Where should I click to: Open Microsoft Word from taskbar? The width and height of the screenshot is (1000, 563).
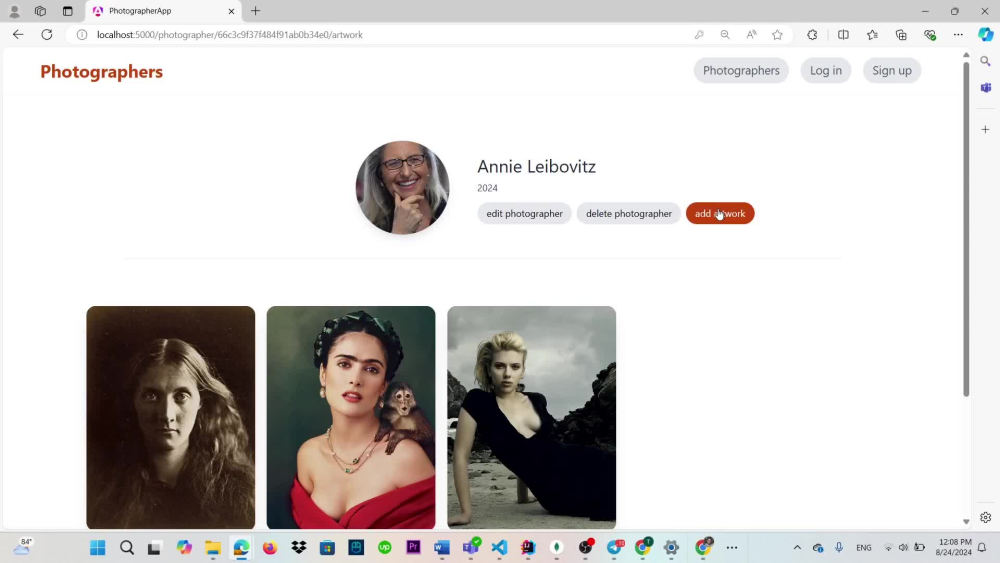(x=442, y=548)
